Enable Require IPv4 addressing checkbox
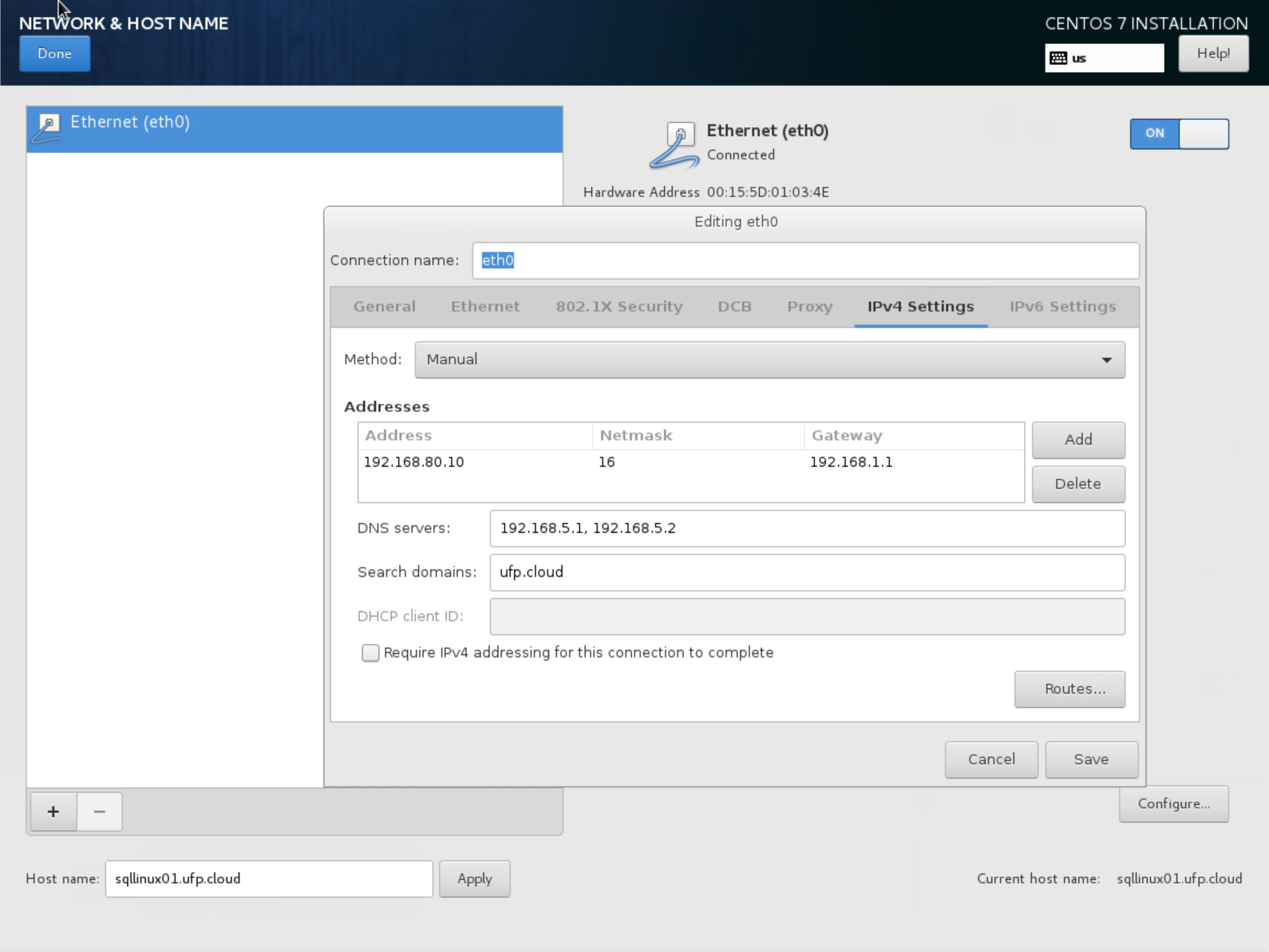The width and height of the screenshot is (1269, 952). tap(370, 653)
